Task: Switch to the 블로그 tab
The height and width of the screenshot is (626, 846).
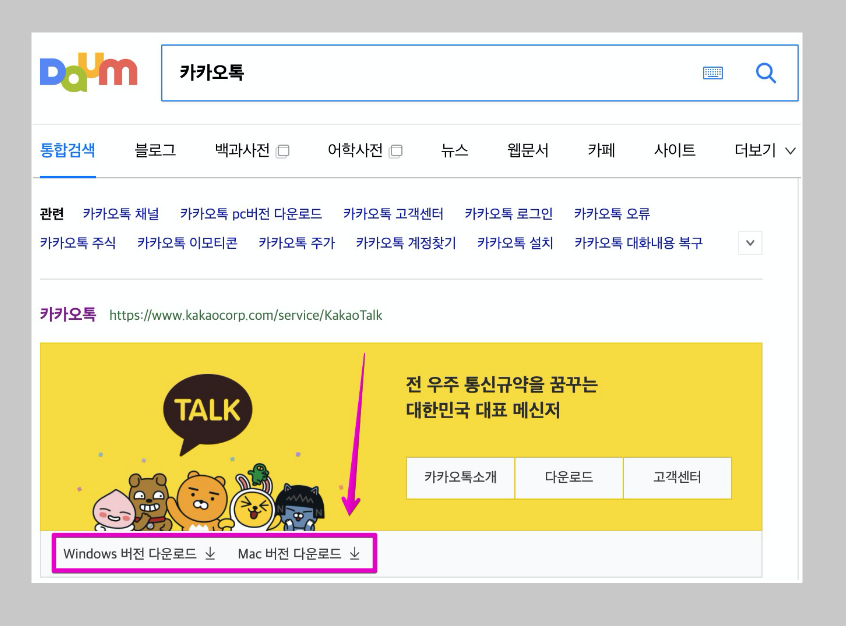Action: point(155,150)
